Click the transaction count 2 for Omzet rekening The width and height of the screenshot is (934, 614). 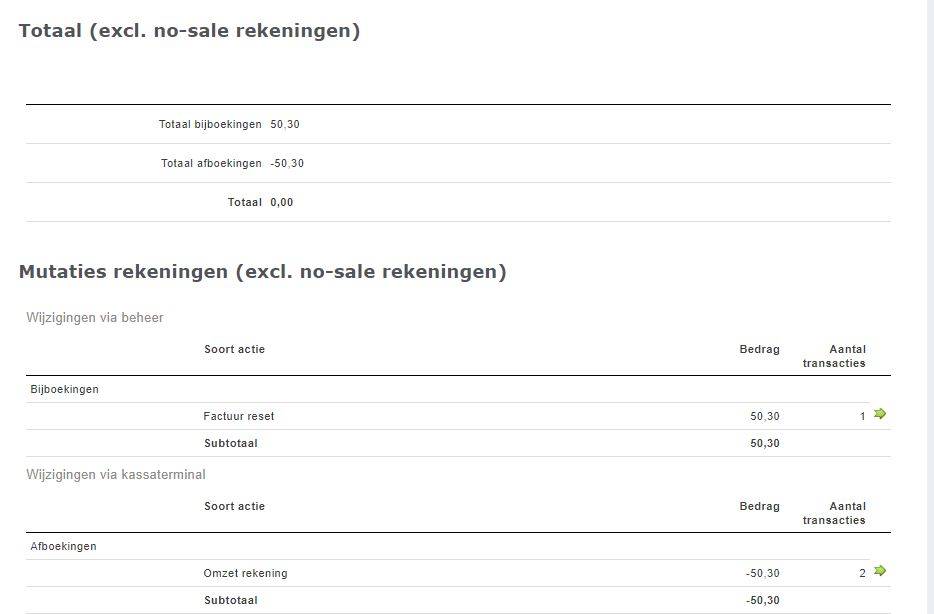[x=863, y=573]
